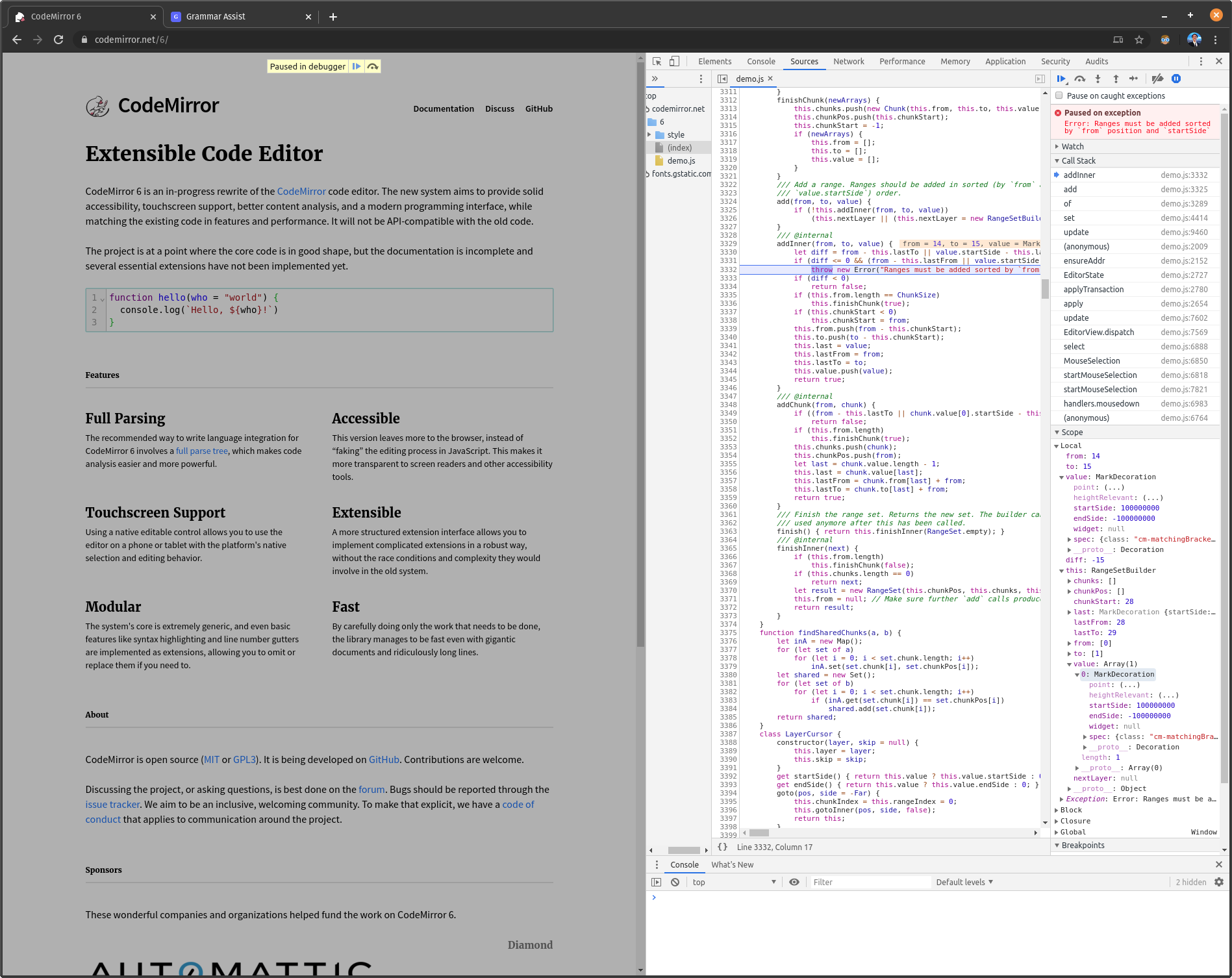Viewport: 1232px width, 978px height.
Task: Open the What's New tab
Action: click(733, 864)
